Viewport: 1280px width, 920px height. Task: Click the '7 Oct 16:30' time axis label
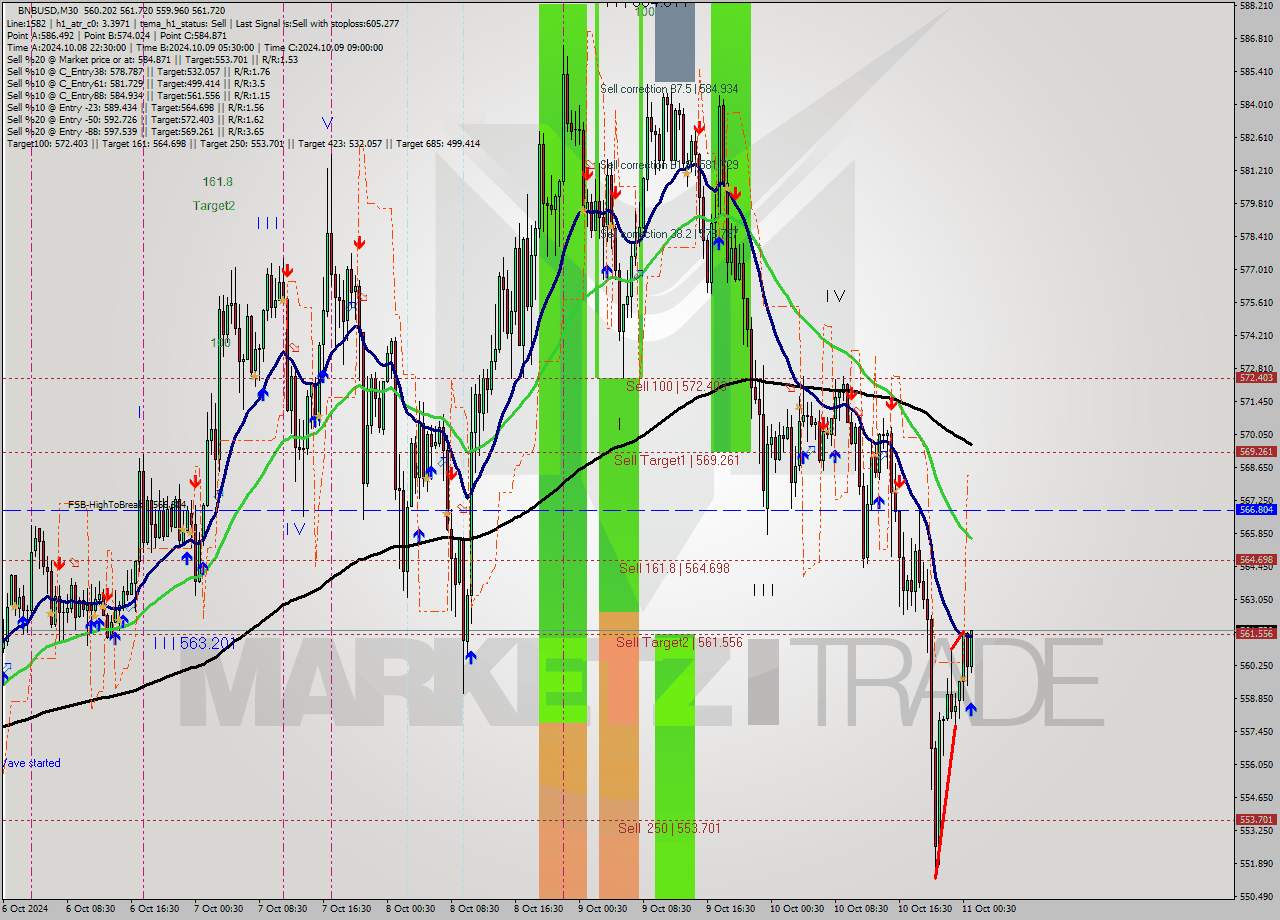[x=346, y=909]
